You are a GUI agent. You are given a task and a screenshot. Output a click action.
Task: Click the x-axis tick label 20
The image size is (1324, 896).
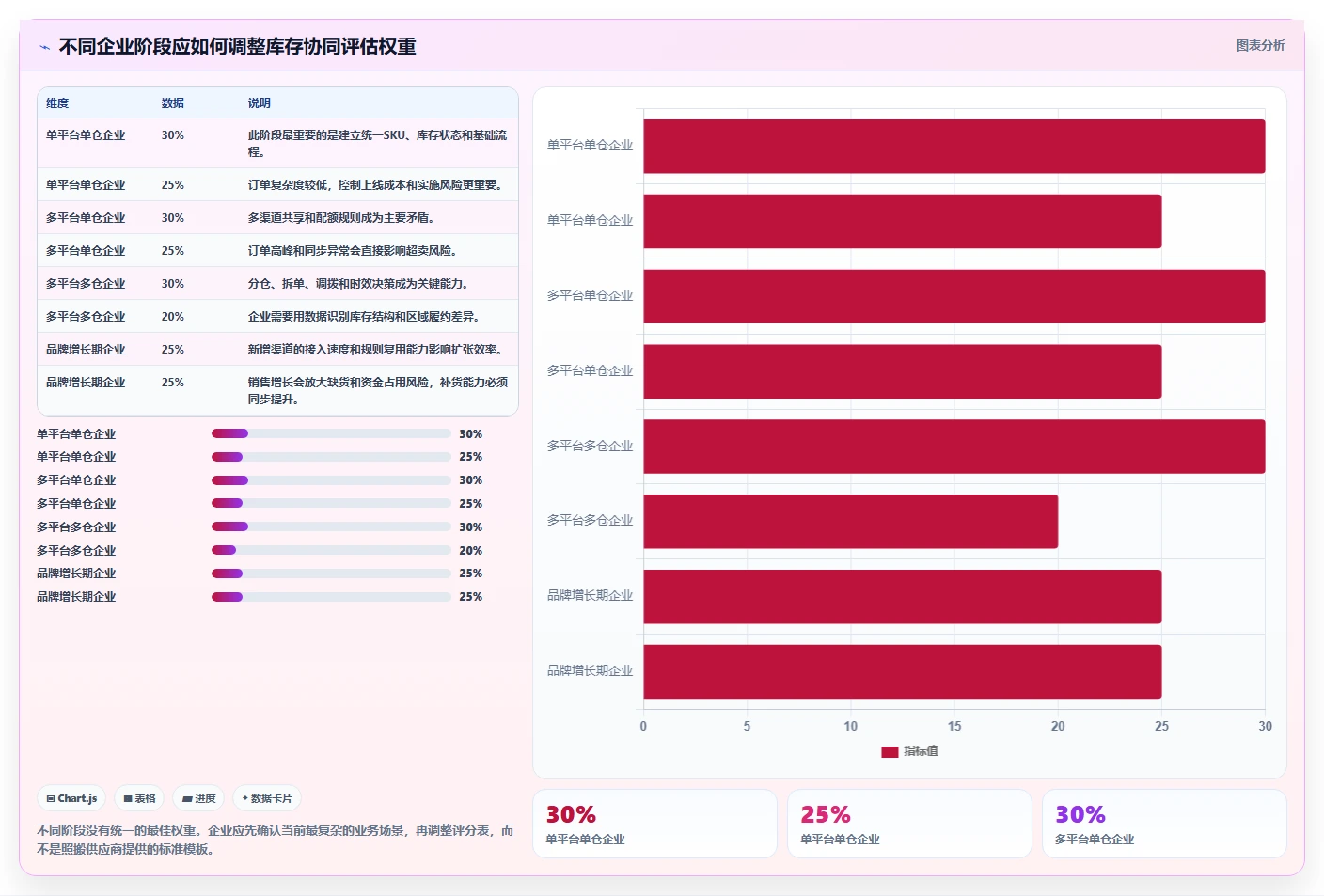point(1058,726)
